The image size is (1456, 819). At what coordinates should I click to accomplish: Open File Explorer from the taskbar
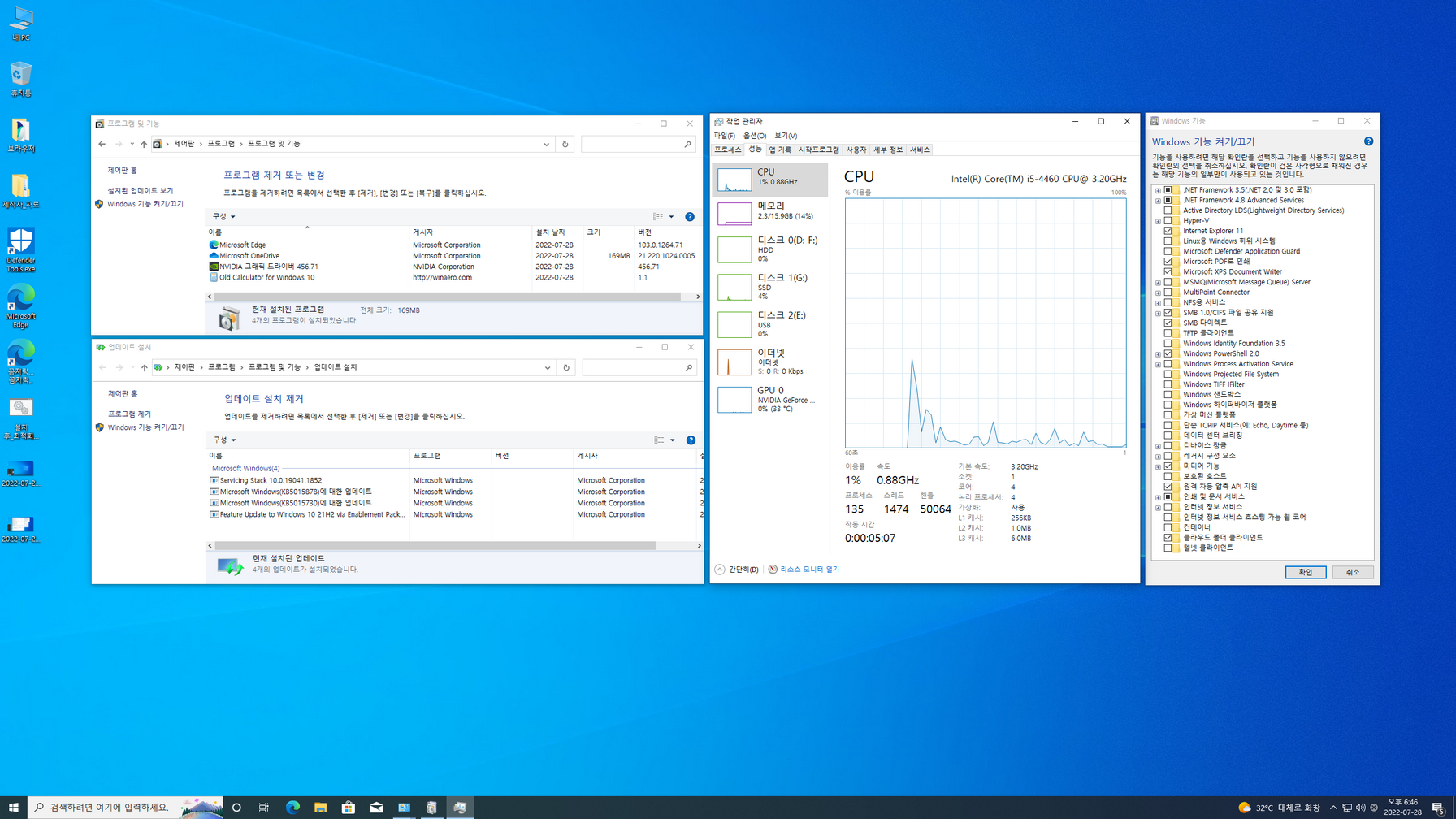coord(320,807)
